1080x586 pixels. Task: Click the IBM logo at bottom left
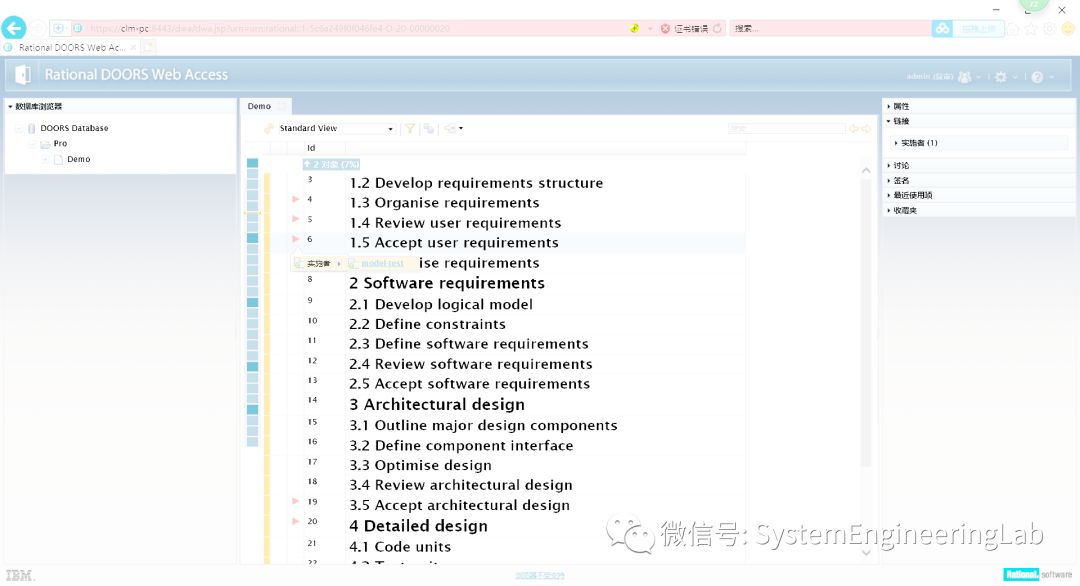17,575
